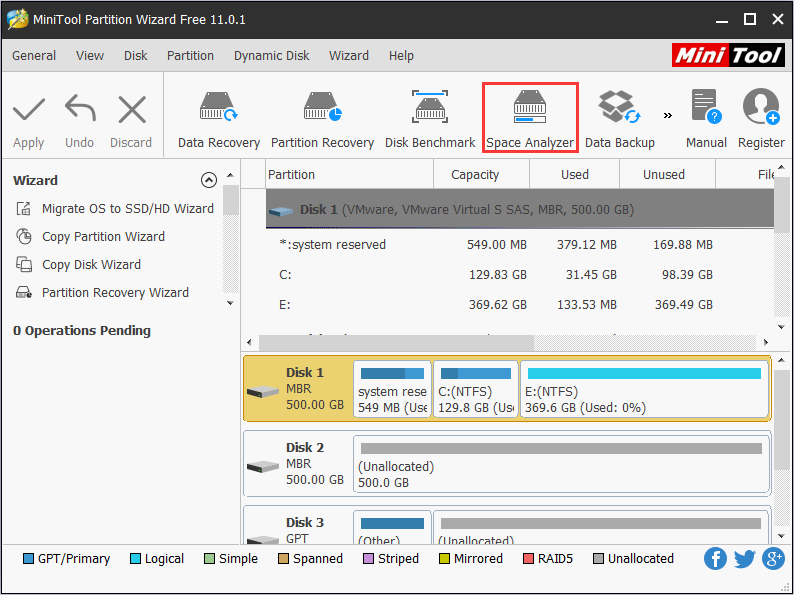Select the C: partition row
794x595 pixels.
coord(520,274)
